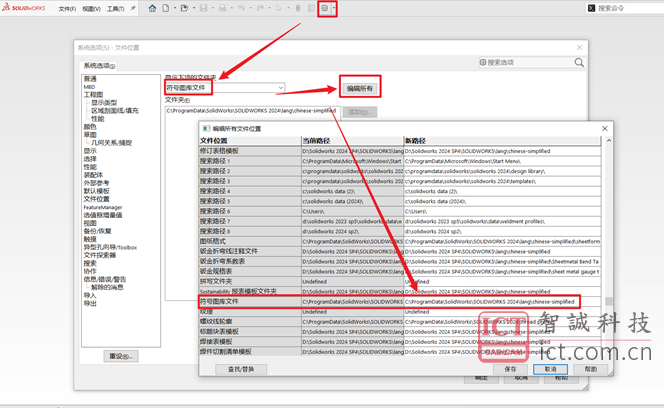
Task: Click 帮助 in 编辑所有文件位置 dialog
Action: tap(590, 369)
